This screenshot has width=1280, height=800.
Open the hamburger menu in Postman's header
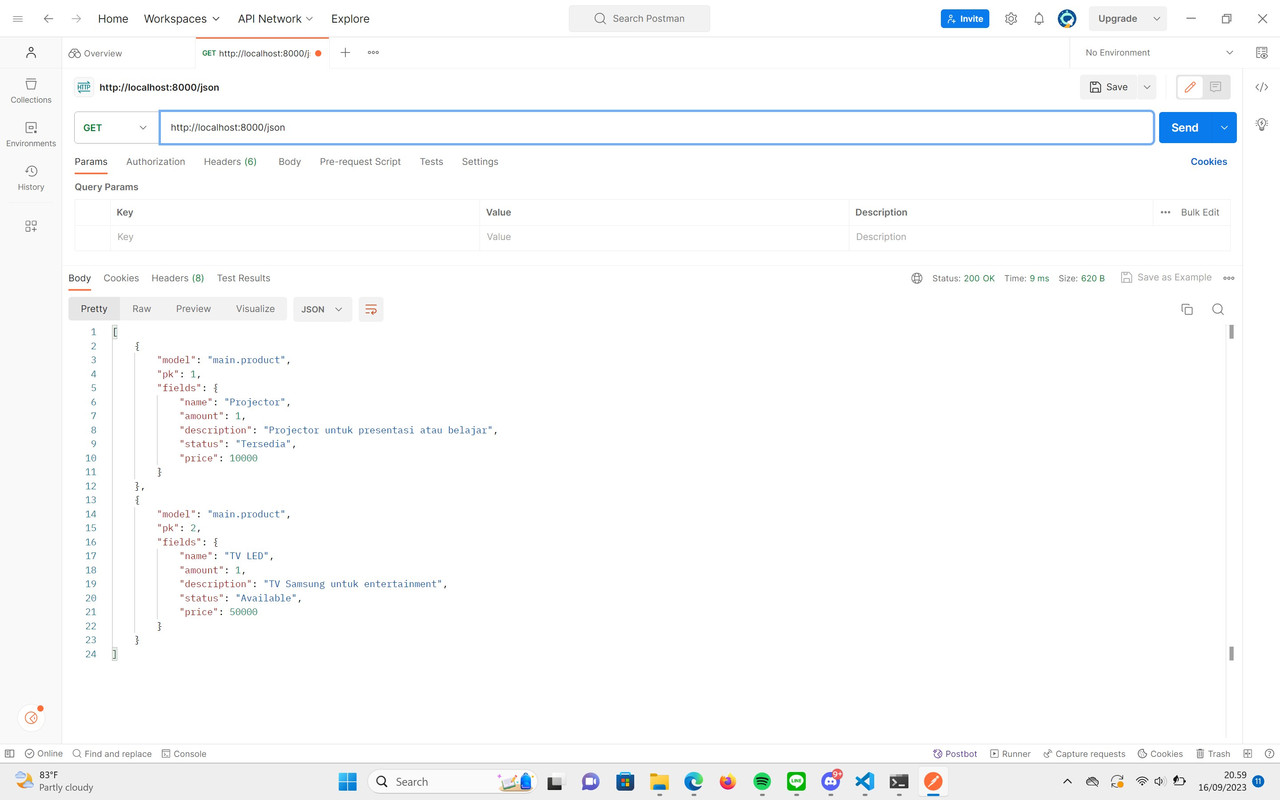click(x=17, y=19)
